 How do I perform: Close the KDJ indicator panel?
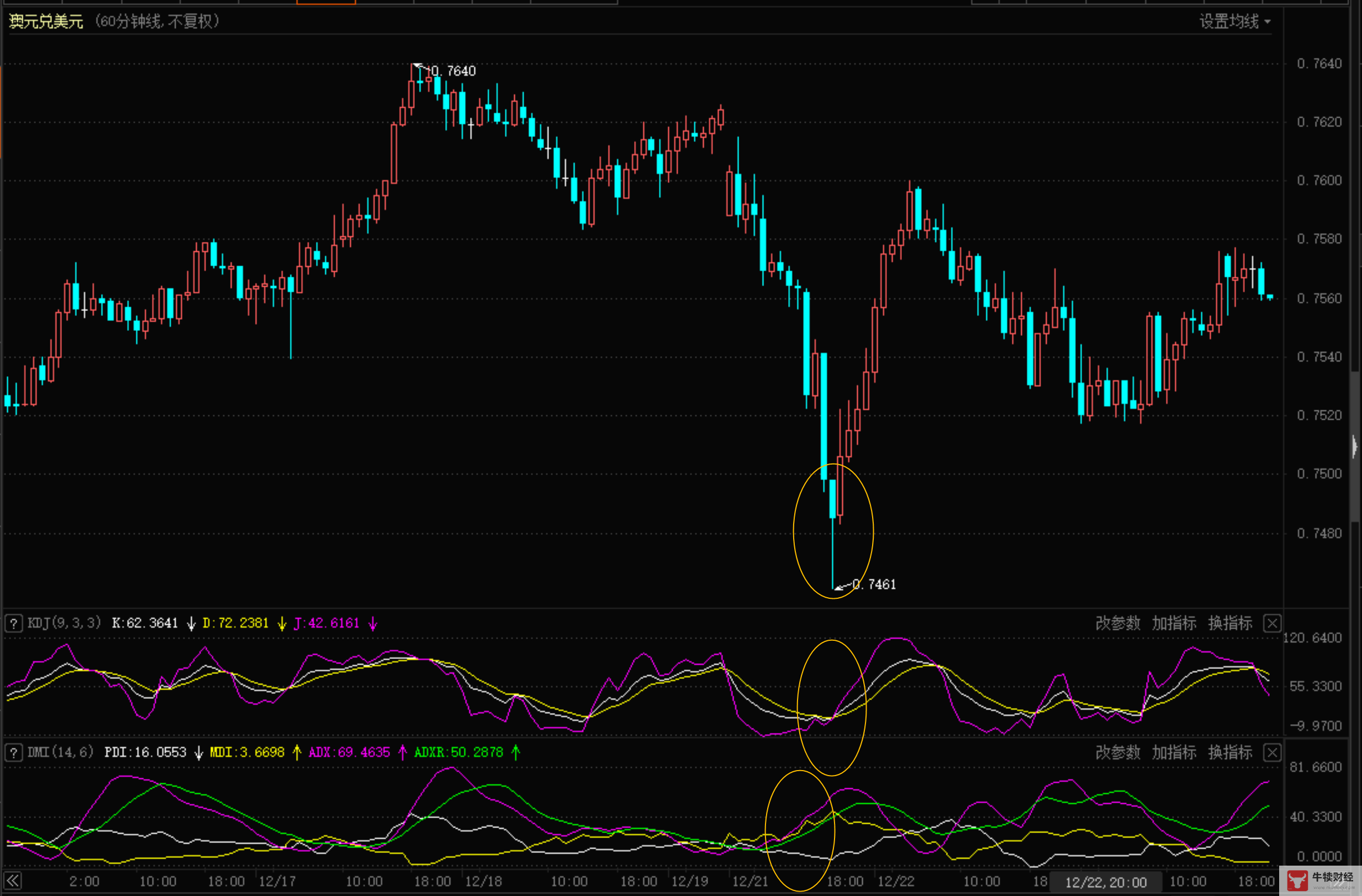1272,623
